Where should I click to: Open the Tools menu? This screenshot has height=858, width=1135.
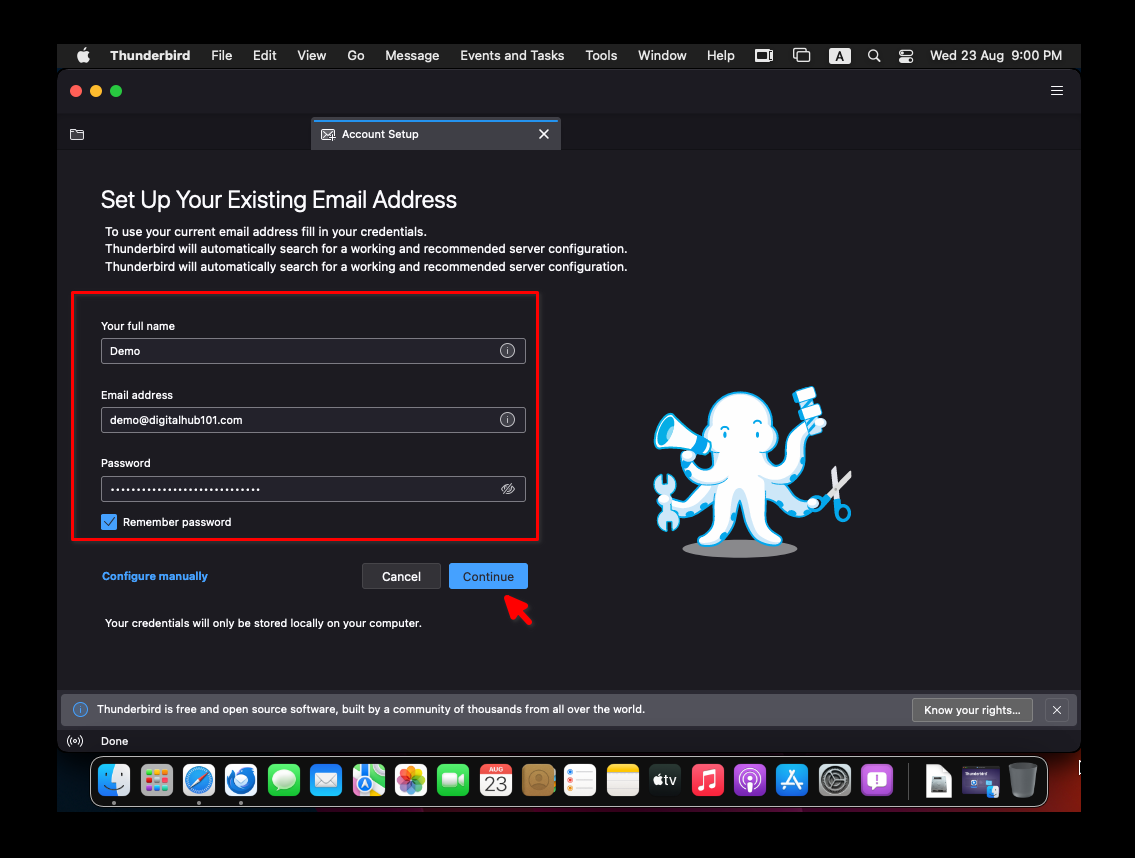tap(601, 56)
